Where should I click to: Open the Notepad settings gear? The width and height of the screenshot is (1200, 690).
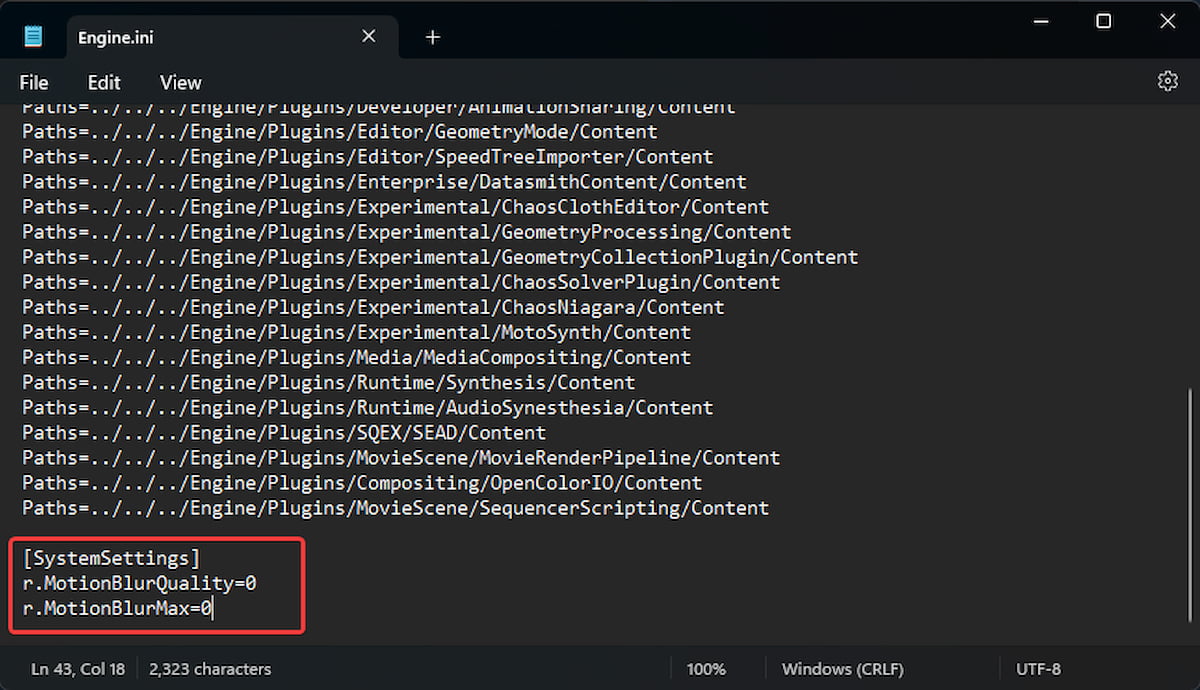[1167, 82]
